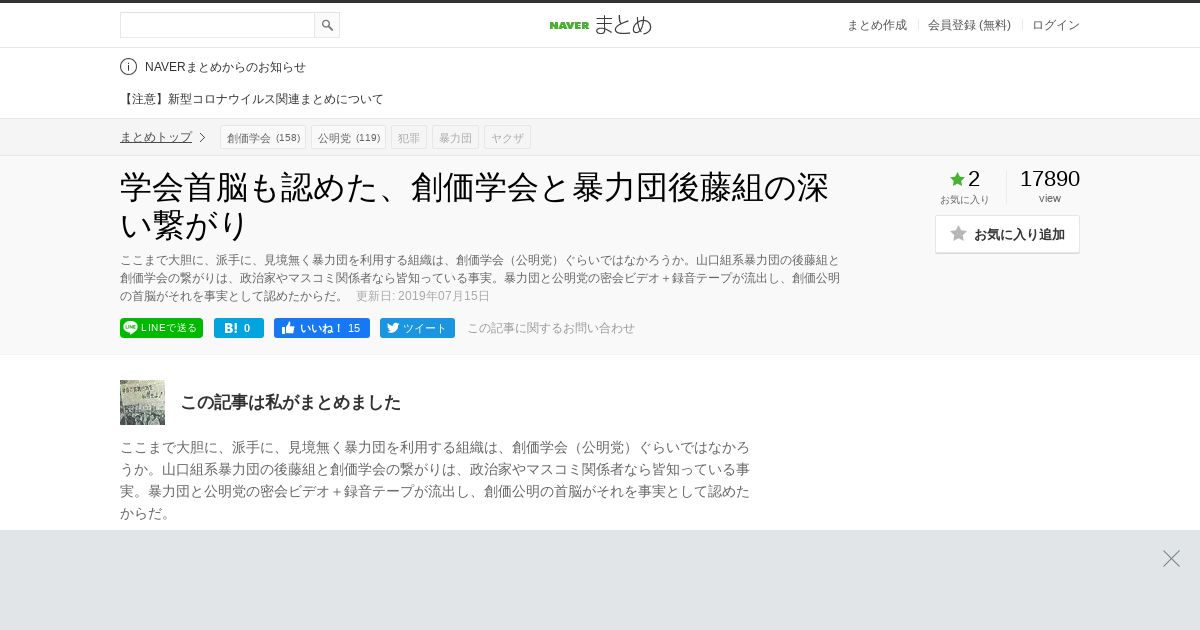Open the 新型コロナウイルス関連まとめについて notice

tap(252, 99)
